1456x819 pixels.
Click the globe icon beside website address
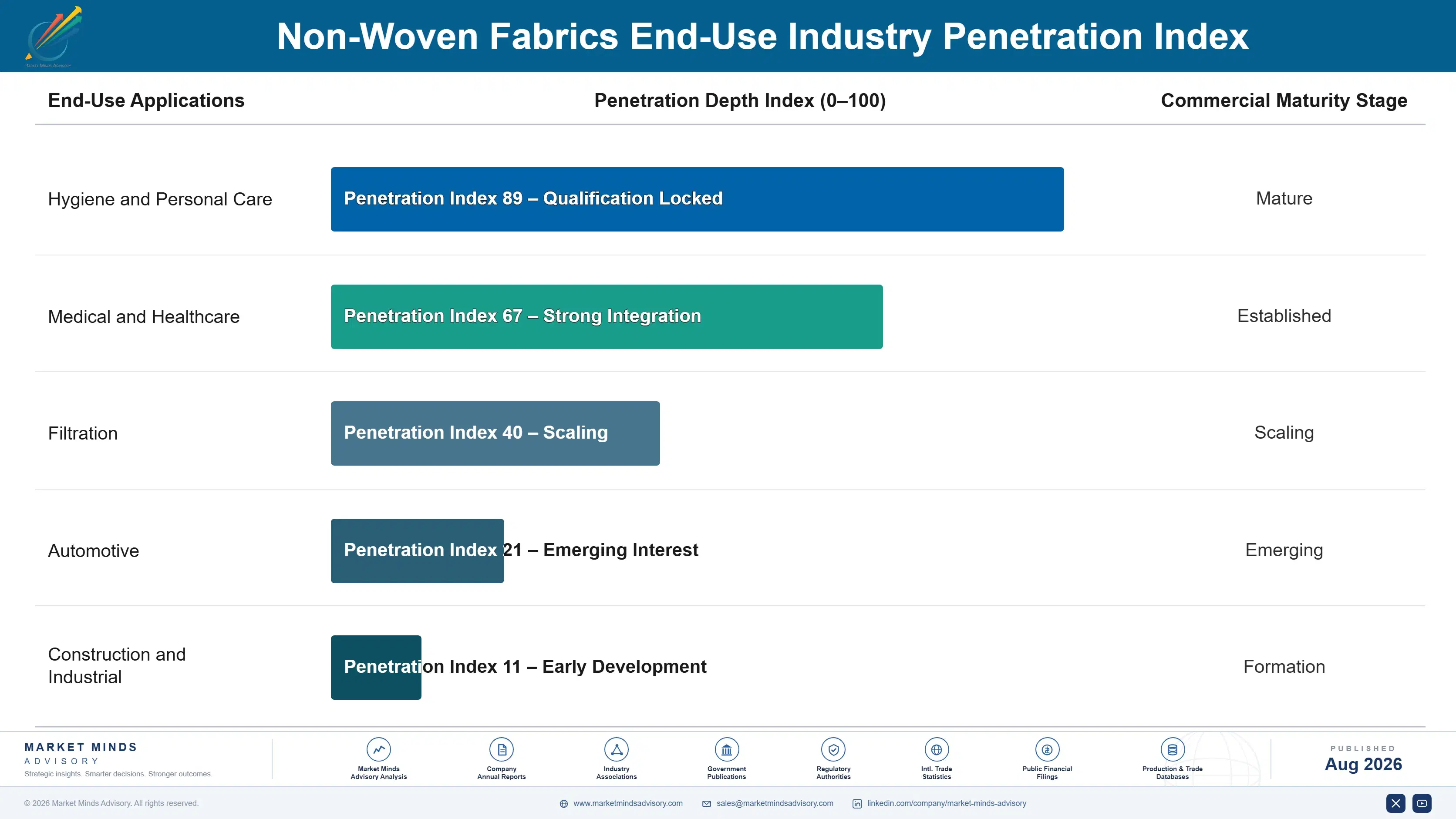tap(563, 804)
